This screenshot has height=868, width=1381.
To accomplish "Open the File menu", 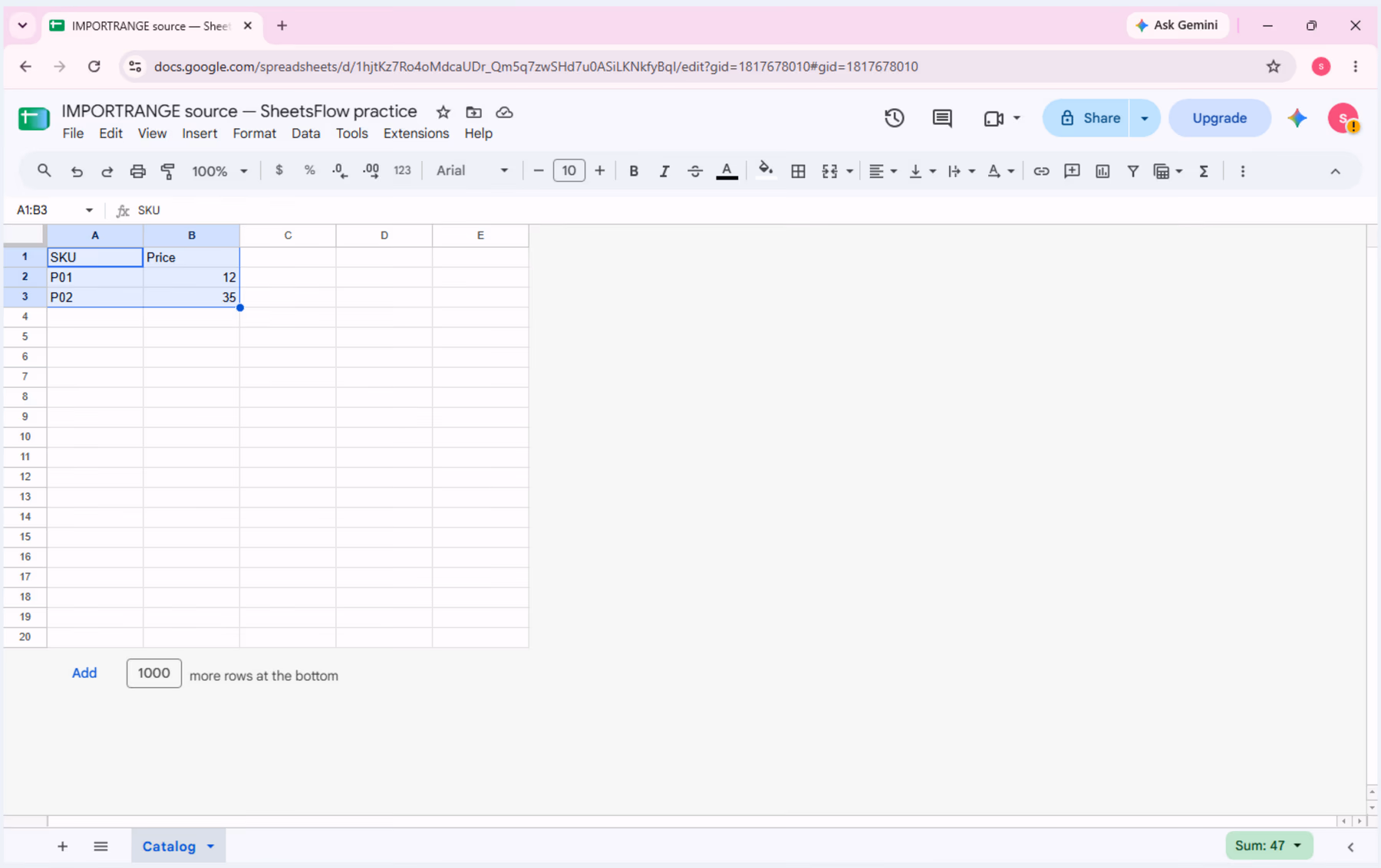I will coord(73,133).
